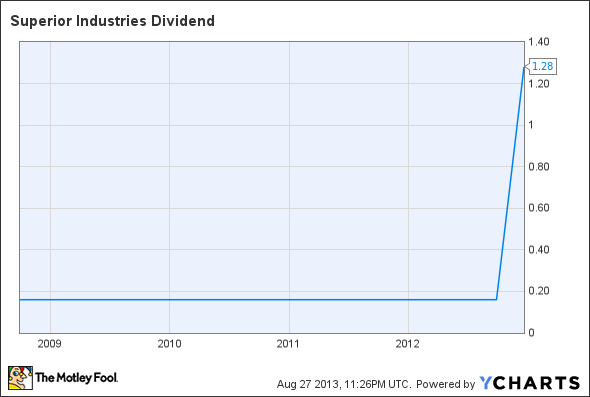
Task: Click the 0 y-axis label
Action: click(531, 333)
